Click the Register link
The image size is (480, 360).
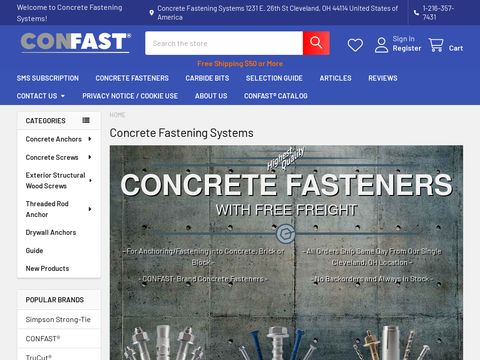tap(407, 48)
